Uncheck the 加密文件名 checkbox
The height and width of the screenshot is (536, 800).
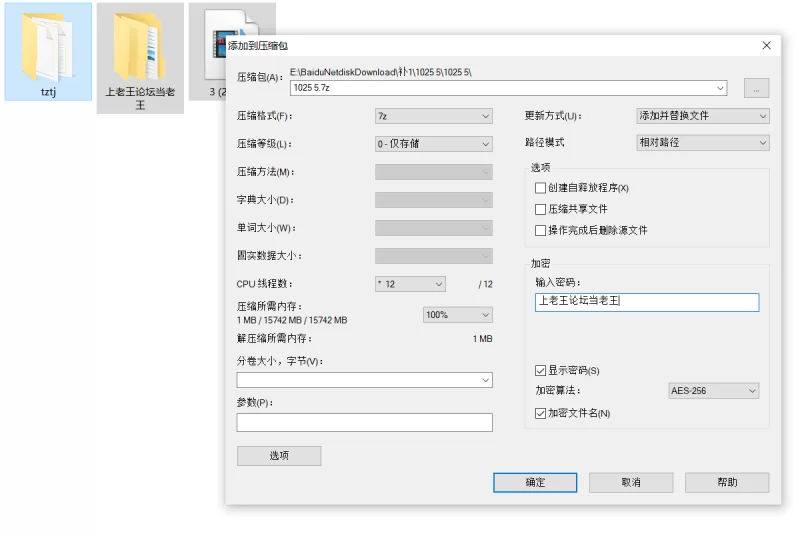pyautogui.click(x=540, y=413)
